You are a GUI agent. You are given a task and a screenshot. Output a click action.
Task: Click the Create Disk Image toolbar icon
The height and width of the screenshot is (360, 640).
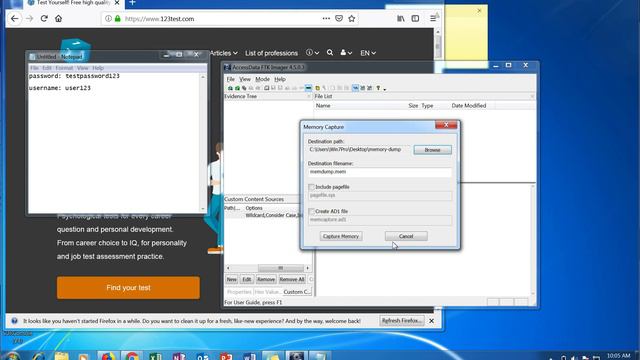pyautogui.click(x=267, y=88)
